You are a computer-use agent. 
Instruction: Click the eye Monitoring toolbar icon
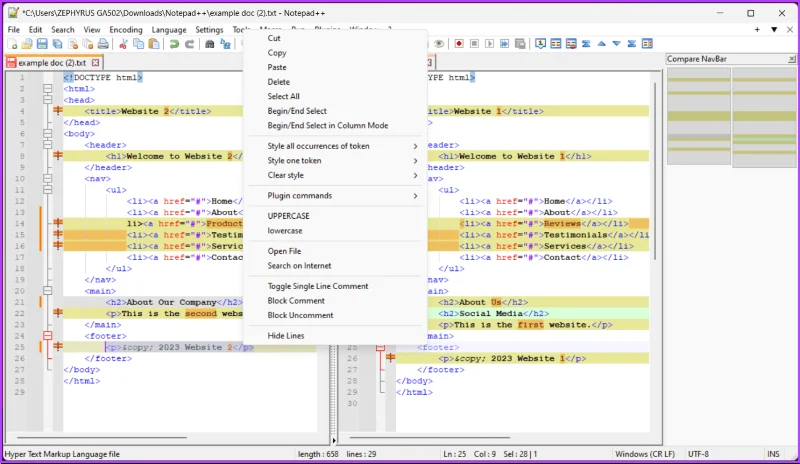tap(439, 44)
